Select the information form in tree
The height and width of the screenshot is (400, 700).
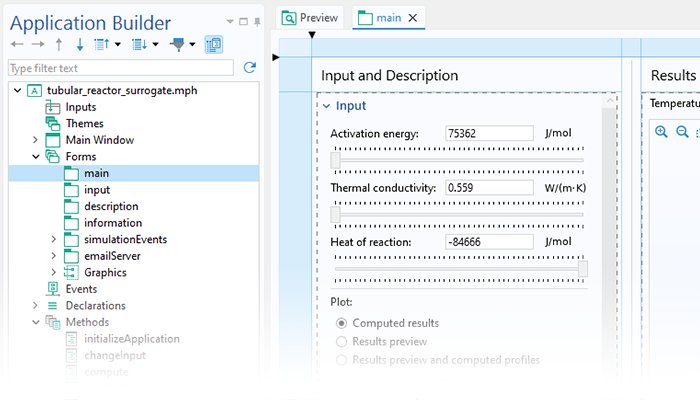tap(113, 223)
